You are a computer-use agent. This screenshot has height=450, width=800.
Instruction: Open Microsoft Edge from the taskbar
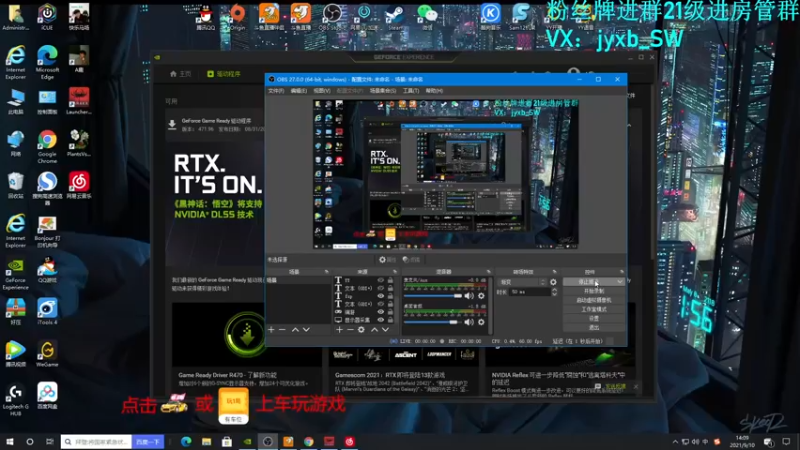click(186, 441)
